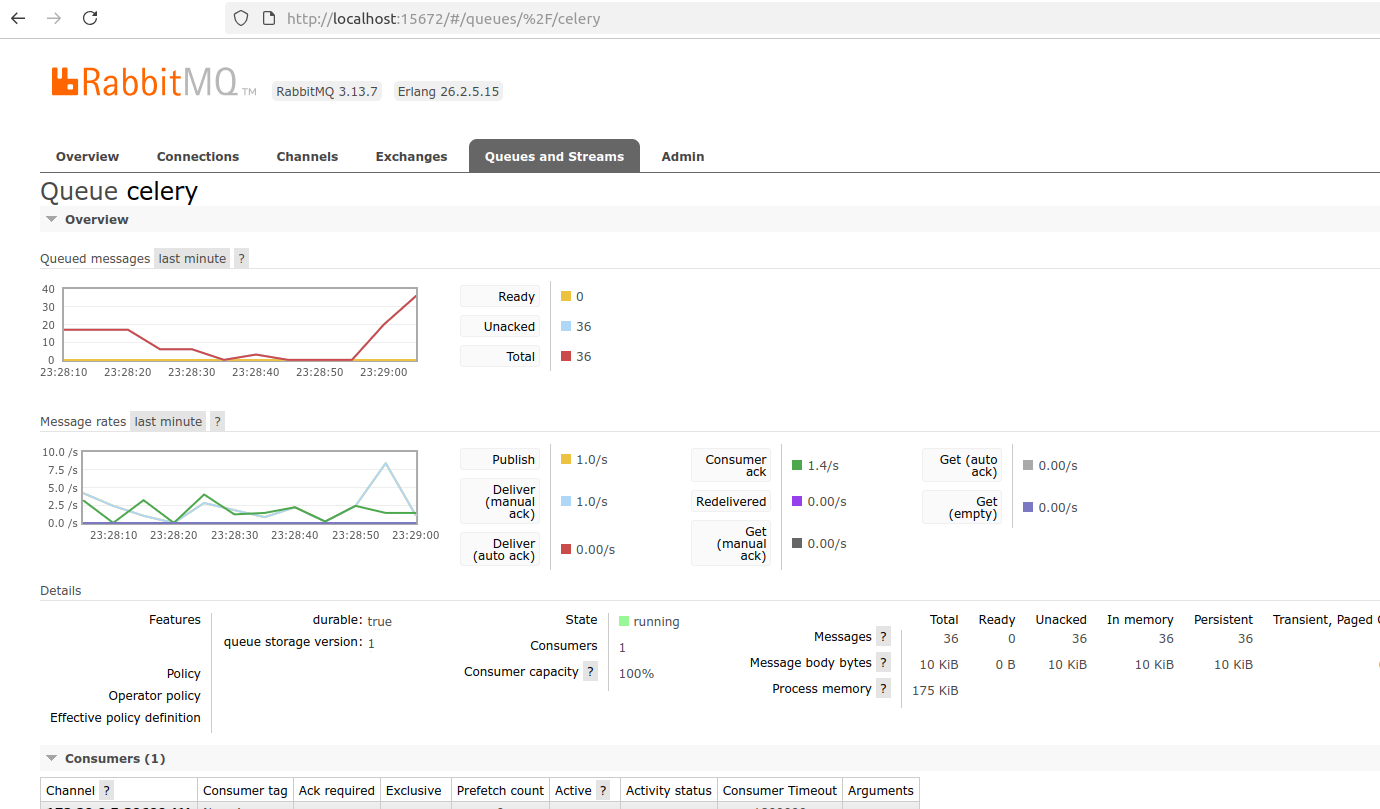Open help next to Active column header
This screenshot has height=809, width=1380.
(x=603, y=790)
